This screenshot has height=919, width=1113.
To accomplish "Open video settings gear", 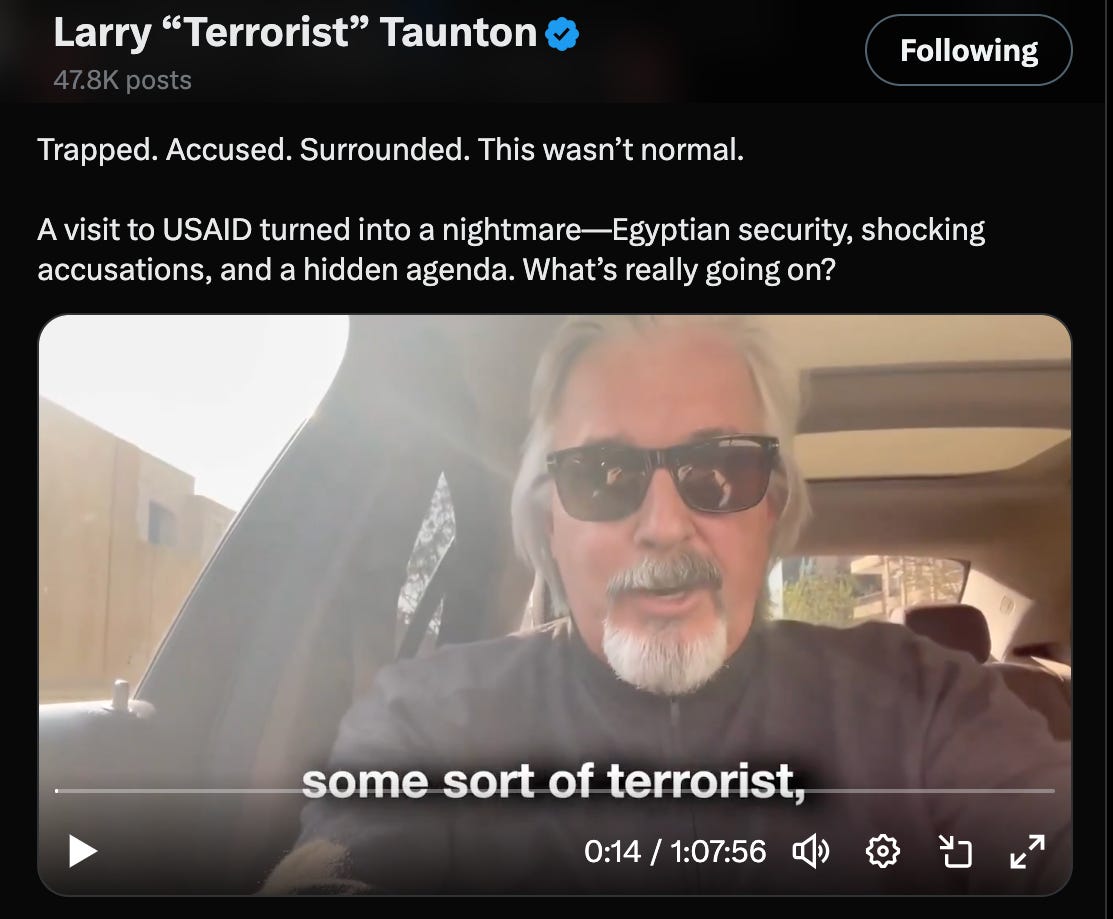I will pyautogui.click(x=883, y=851).
